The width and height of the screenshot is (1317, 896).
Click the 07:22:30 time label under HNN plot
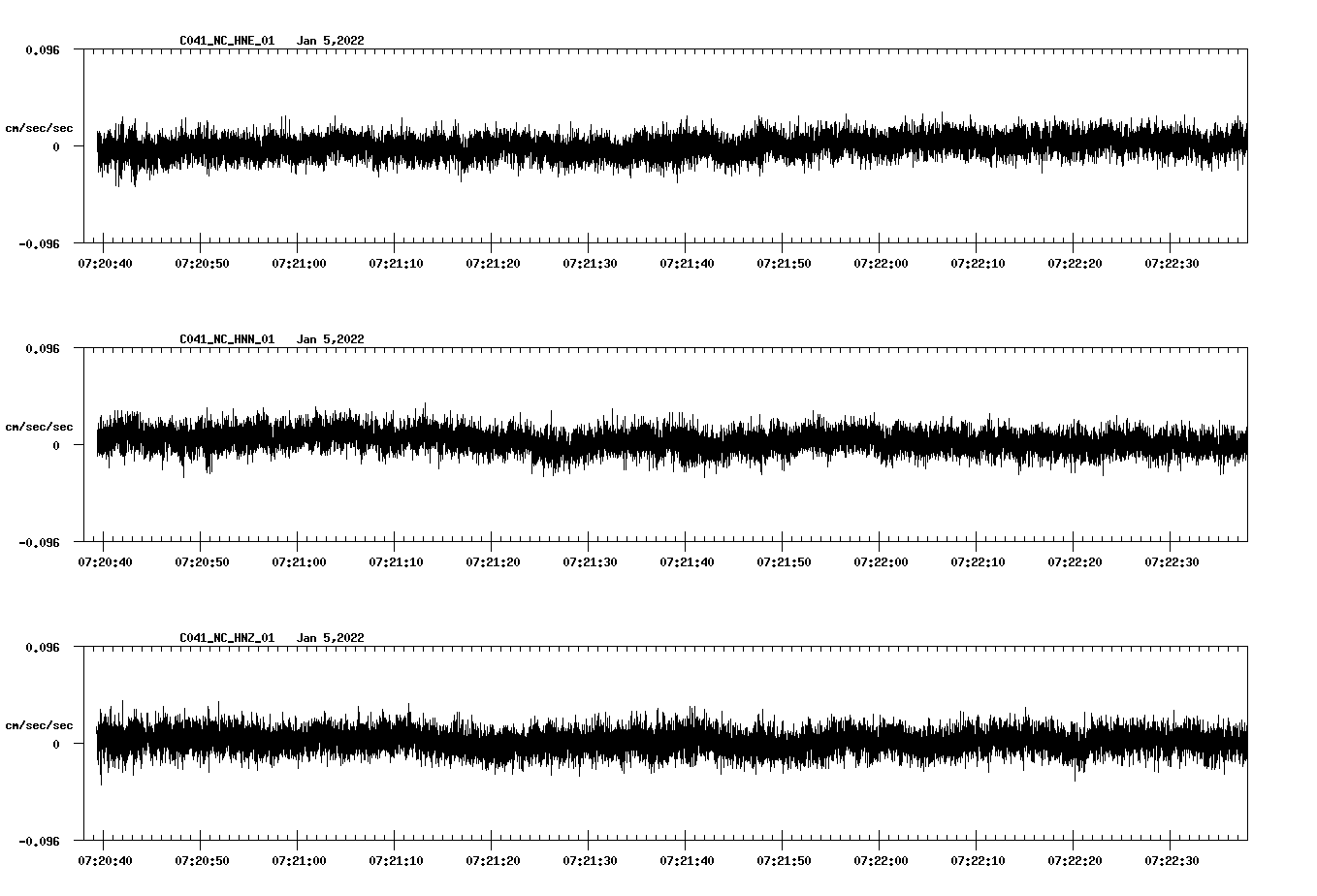pos(1172,562)
